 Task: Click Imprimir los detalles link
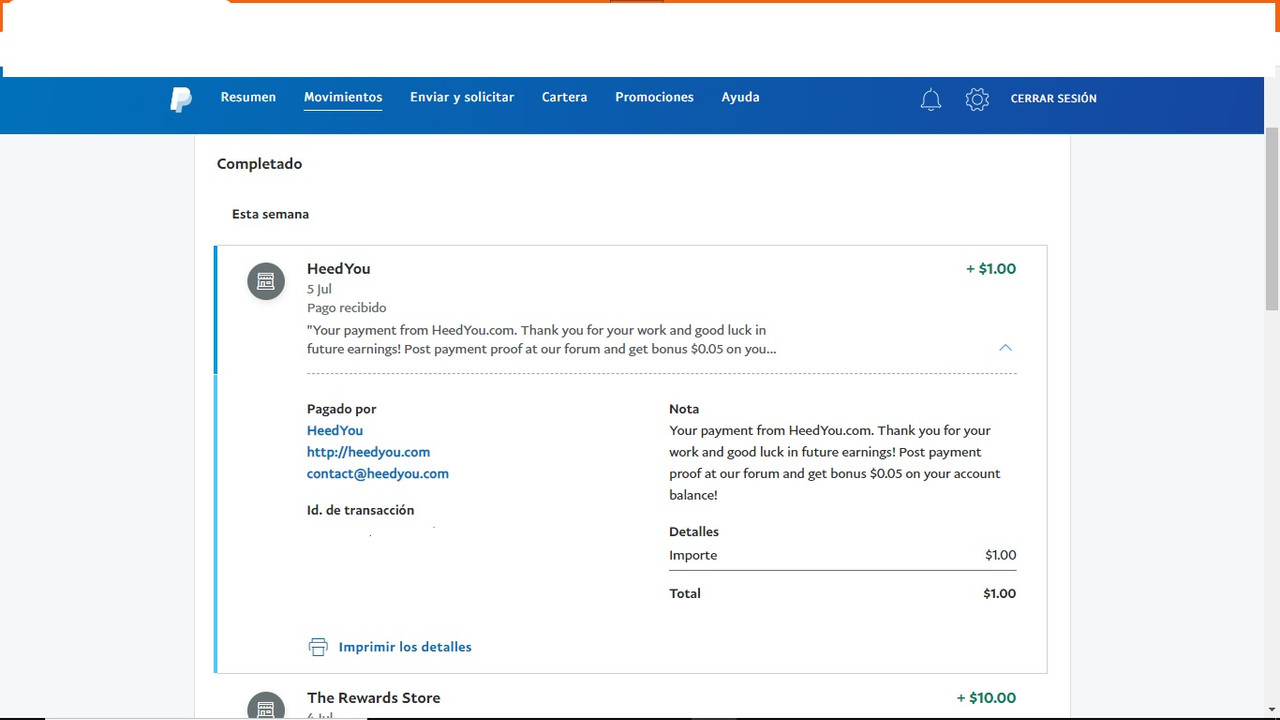pyautogui.click(x=405, y=647)
